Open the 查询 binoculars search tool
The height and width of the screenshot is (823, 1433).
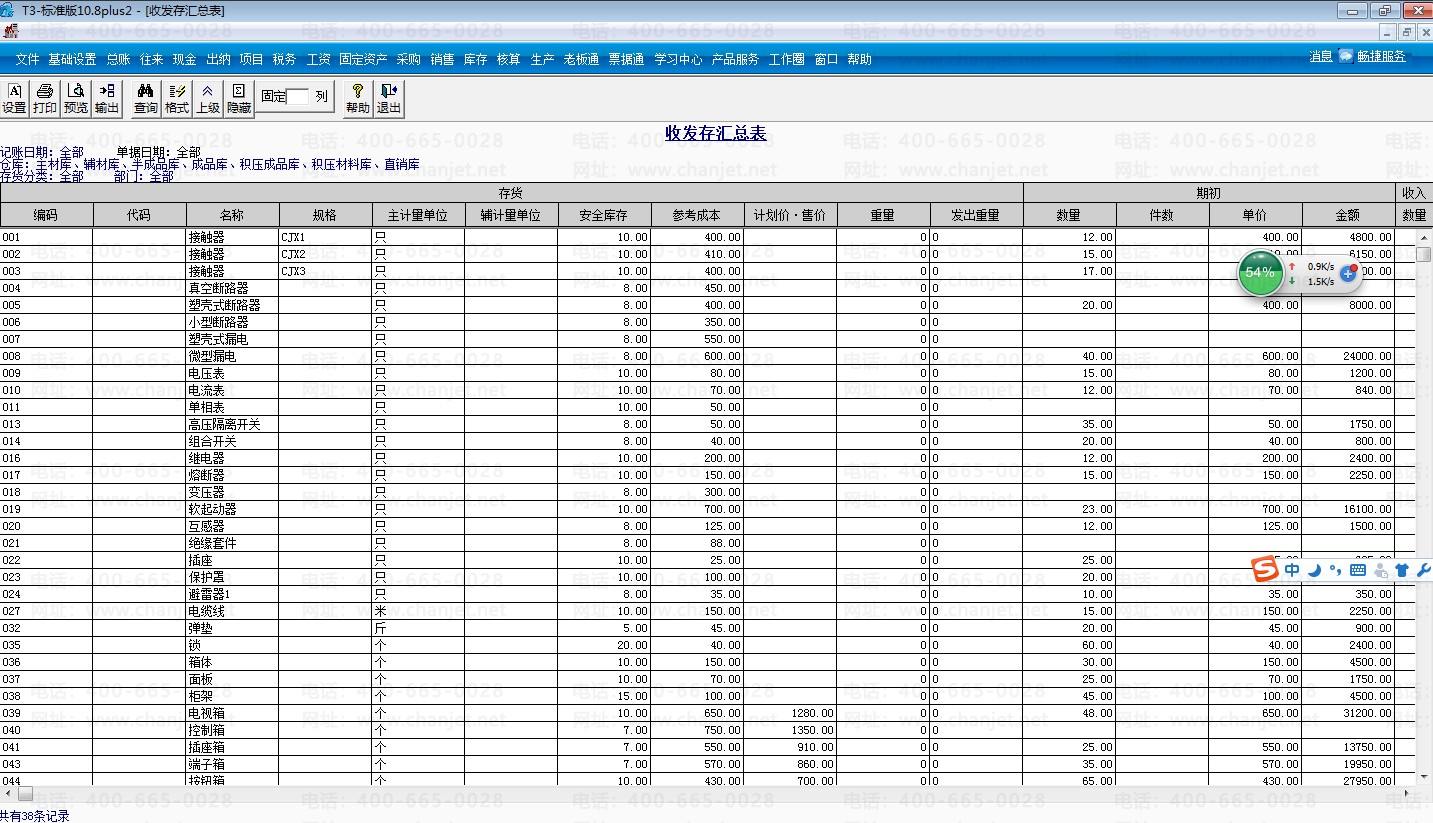(x=146, y=99)
